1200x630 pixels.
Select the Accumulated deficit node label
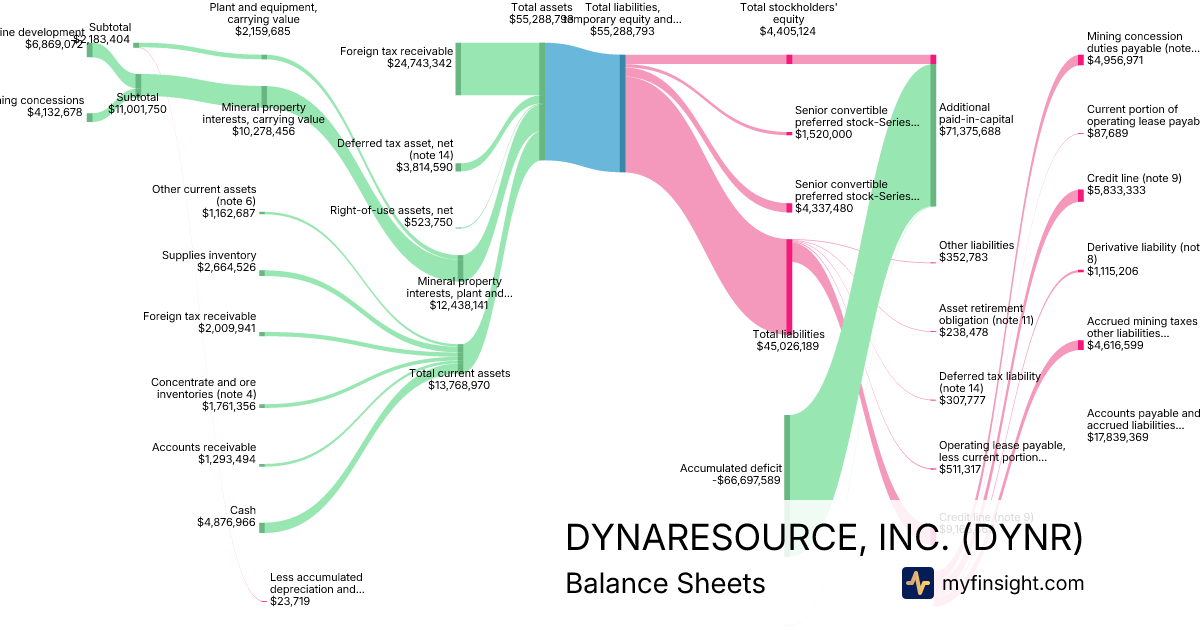pos(730,474)
